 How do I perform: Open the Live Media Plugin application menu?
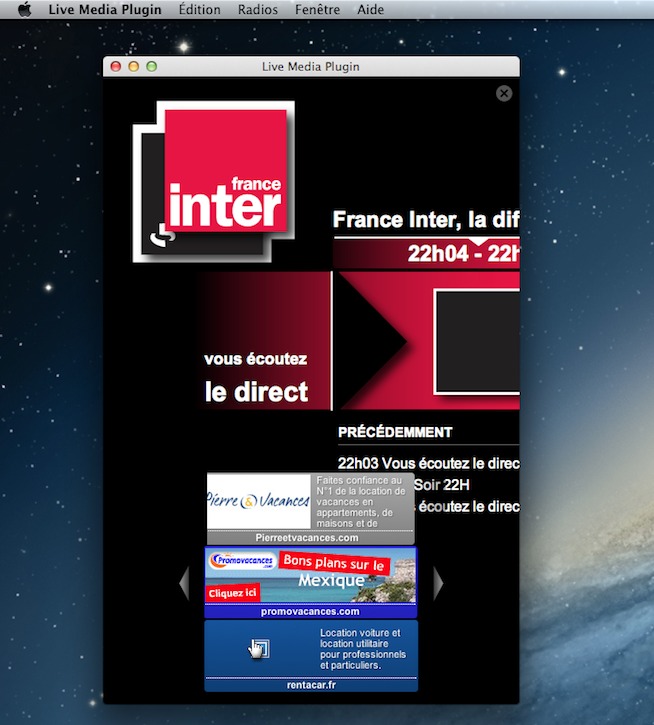tap(105, 9)
